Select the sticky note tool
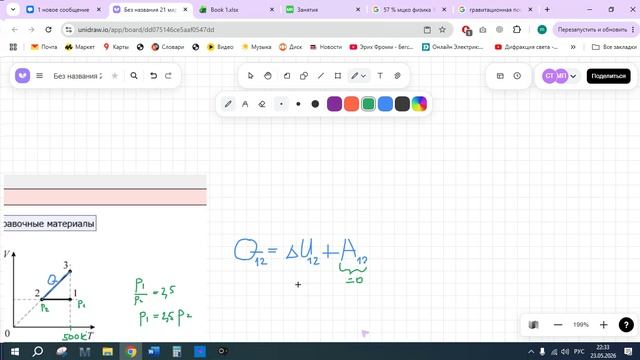Viewport: 640px width, 360px height. [x=287, y=76]
